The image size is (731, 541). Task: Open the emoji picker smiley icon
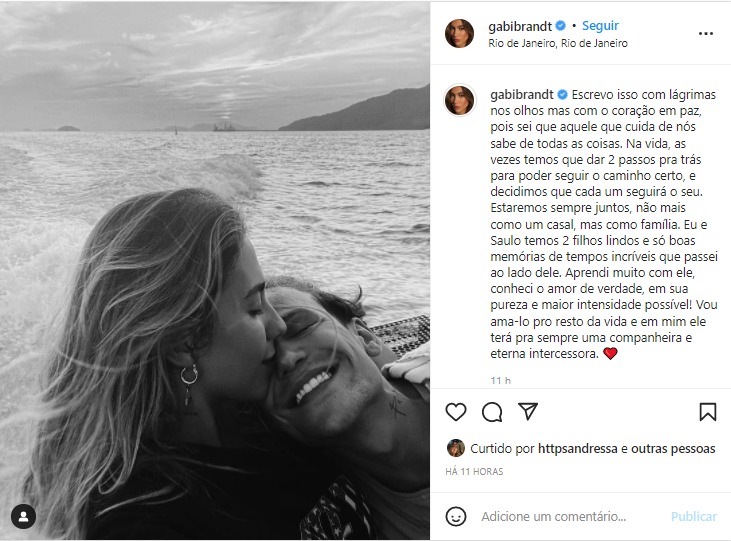(x=455, y=516)
